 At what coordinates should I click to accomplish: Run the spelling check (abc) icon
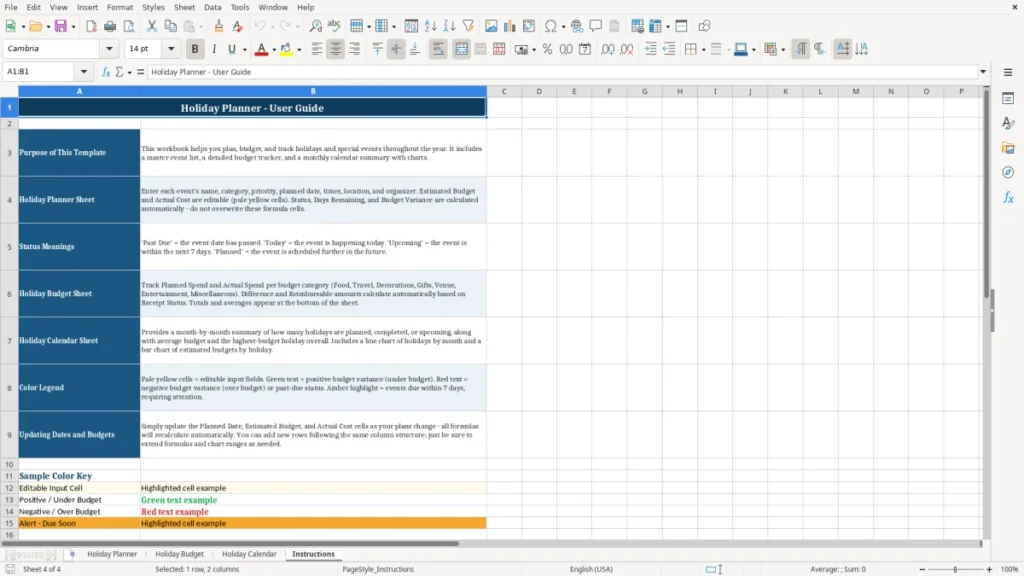point(334,26)
